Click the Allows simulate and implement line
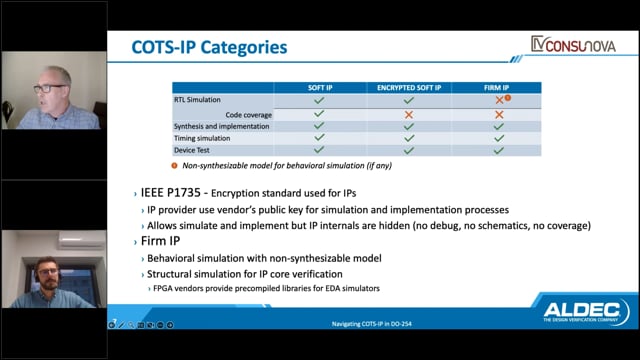640x360 pixels. click(x=369, y=226)
